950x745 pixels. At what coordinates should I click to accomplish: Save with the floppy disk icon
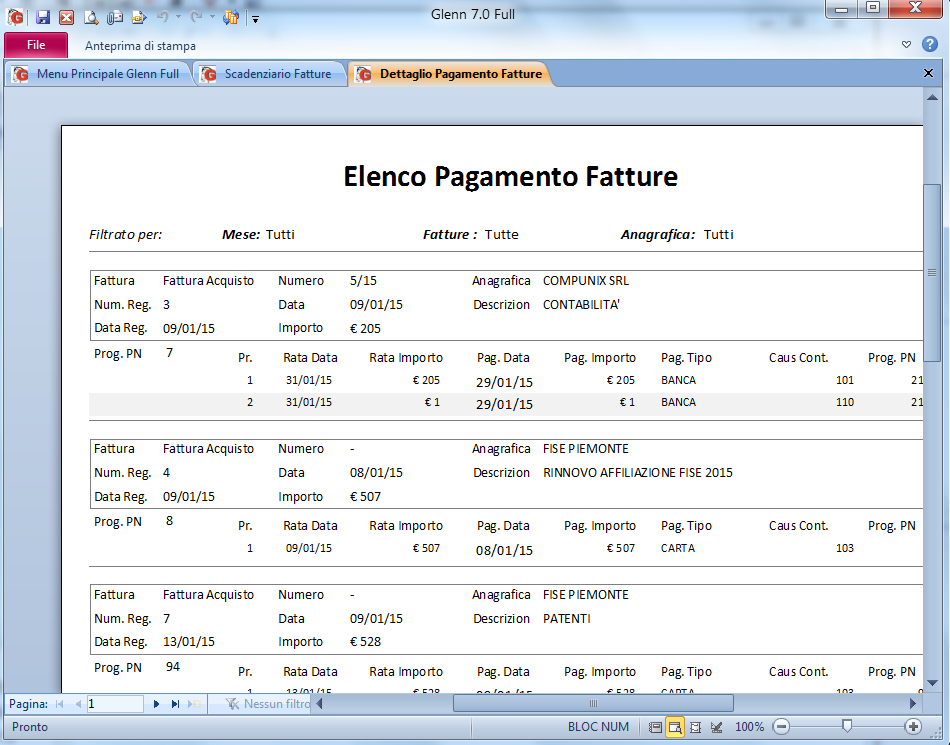pos(42,17)
